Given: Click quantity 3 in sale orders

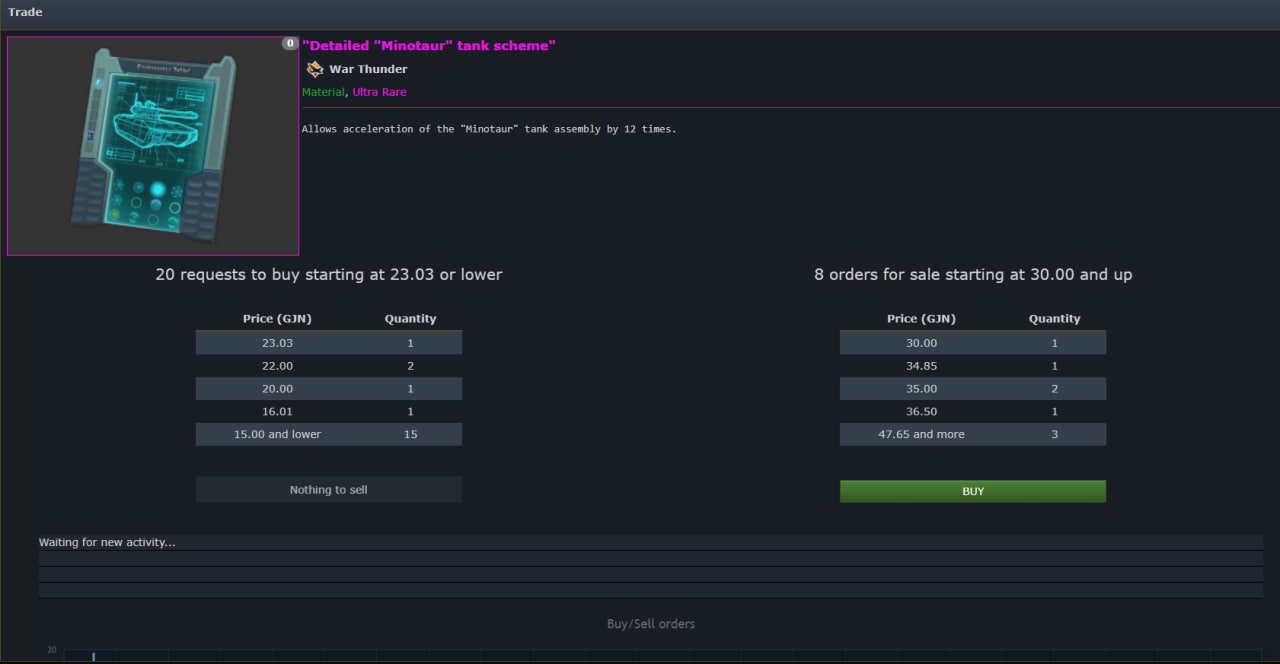Looking at the screenshot, I should point(1055,434).
